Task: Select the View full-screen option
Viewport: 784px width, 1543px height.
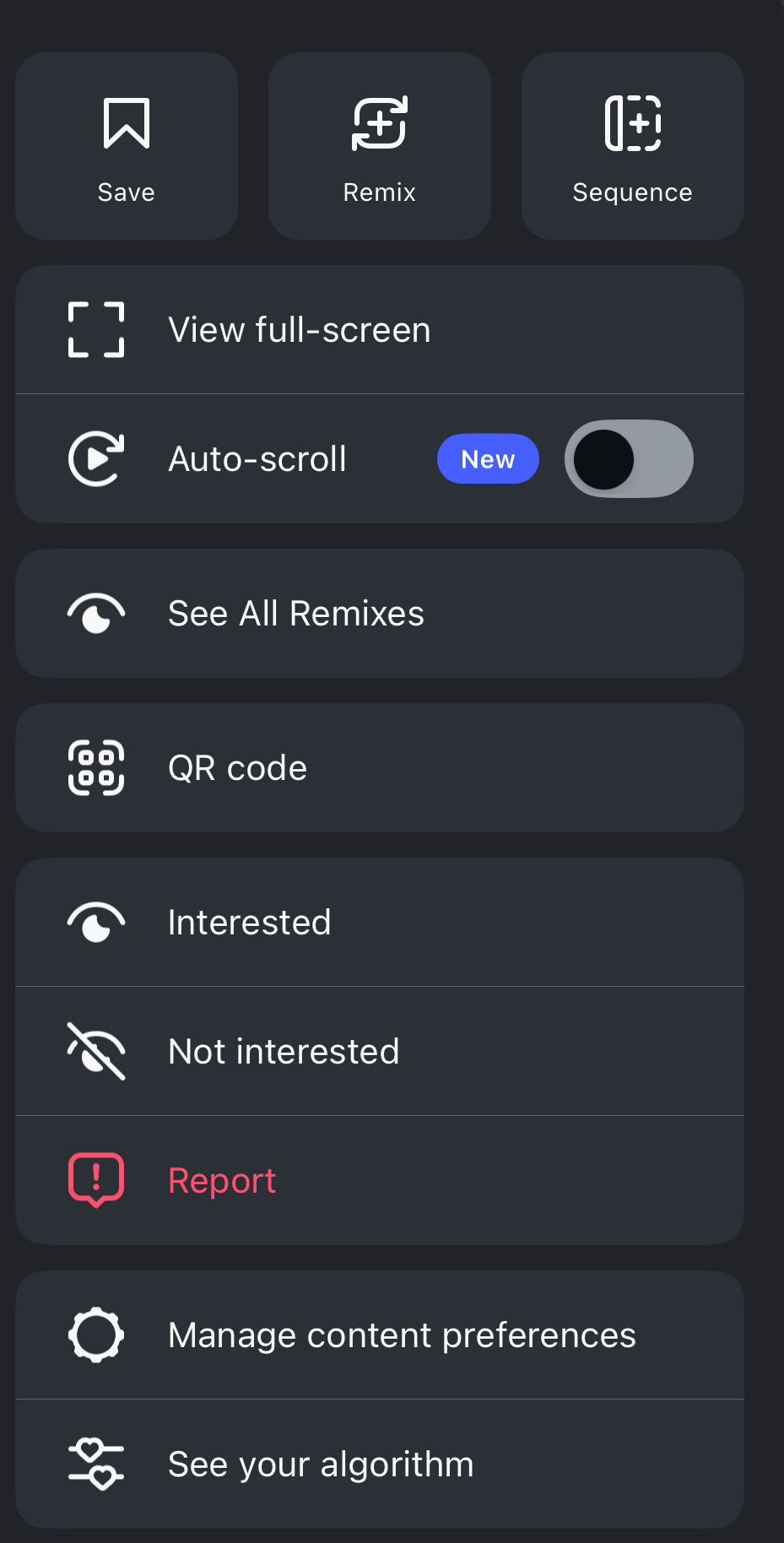Action: (300, 330)
